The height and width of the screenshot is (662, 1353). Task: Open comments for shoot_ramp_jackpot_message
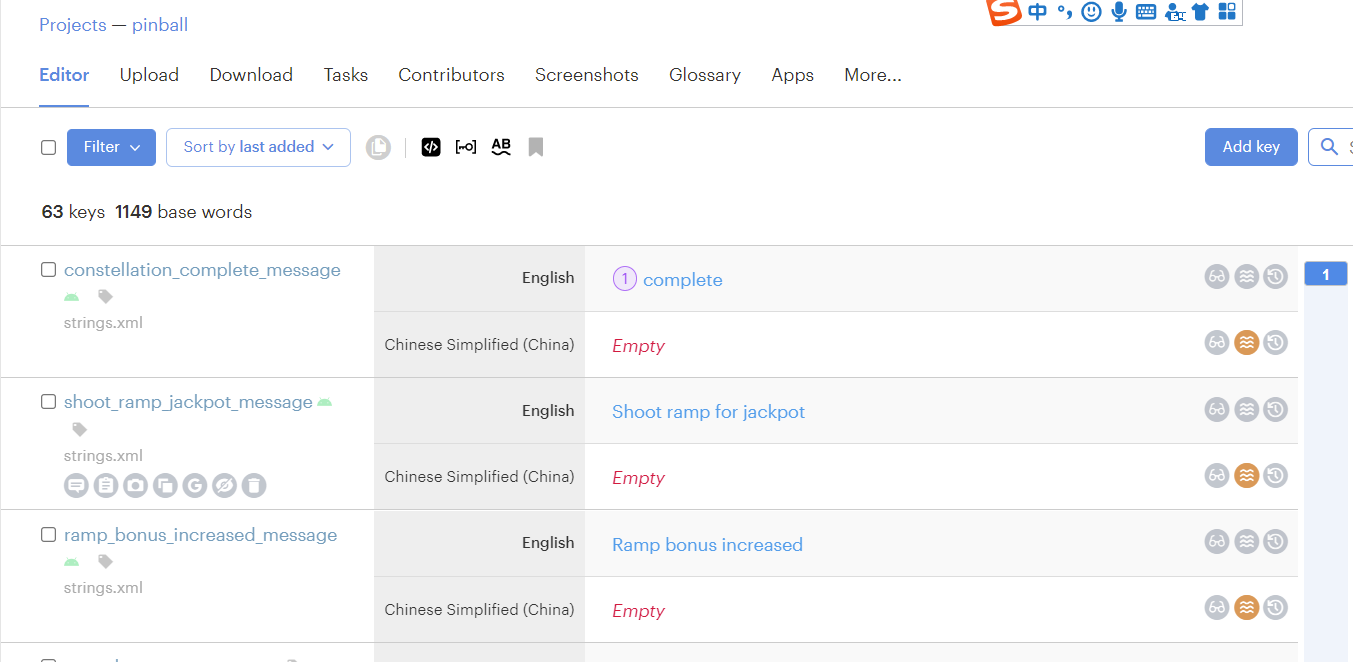[76, 485]
